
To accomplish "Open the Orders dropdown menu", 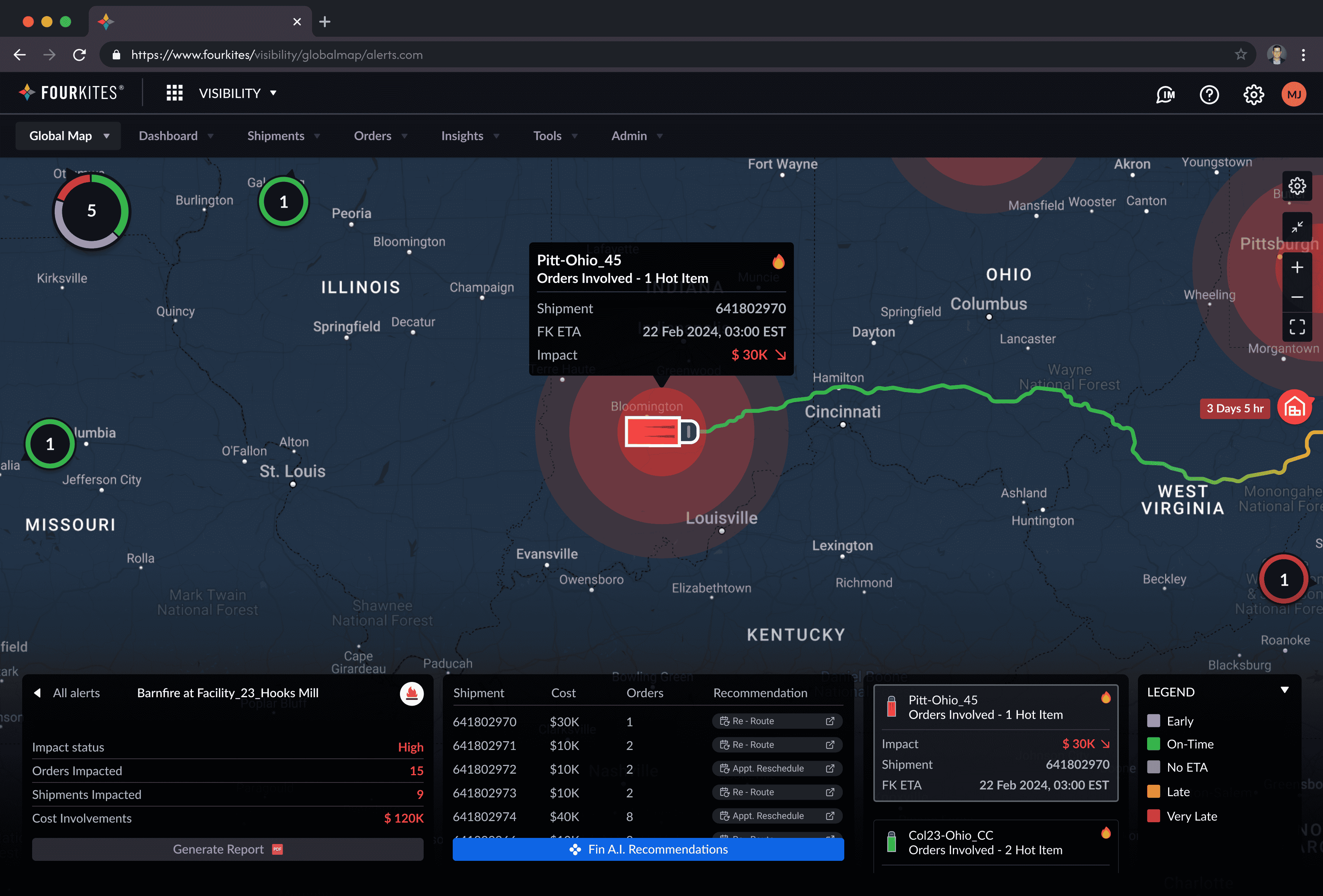I will point(380,136).
